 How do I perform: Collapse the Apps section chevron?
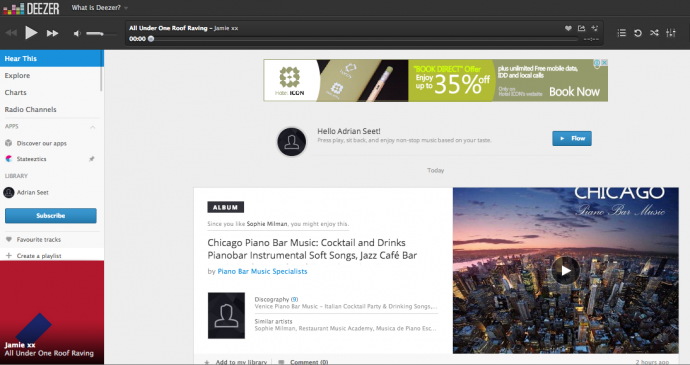(x=92, y=127)
